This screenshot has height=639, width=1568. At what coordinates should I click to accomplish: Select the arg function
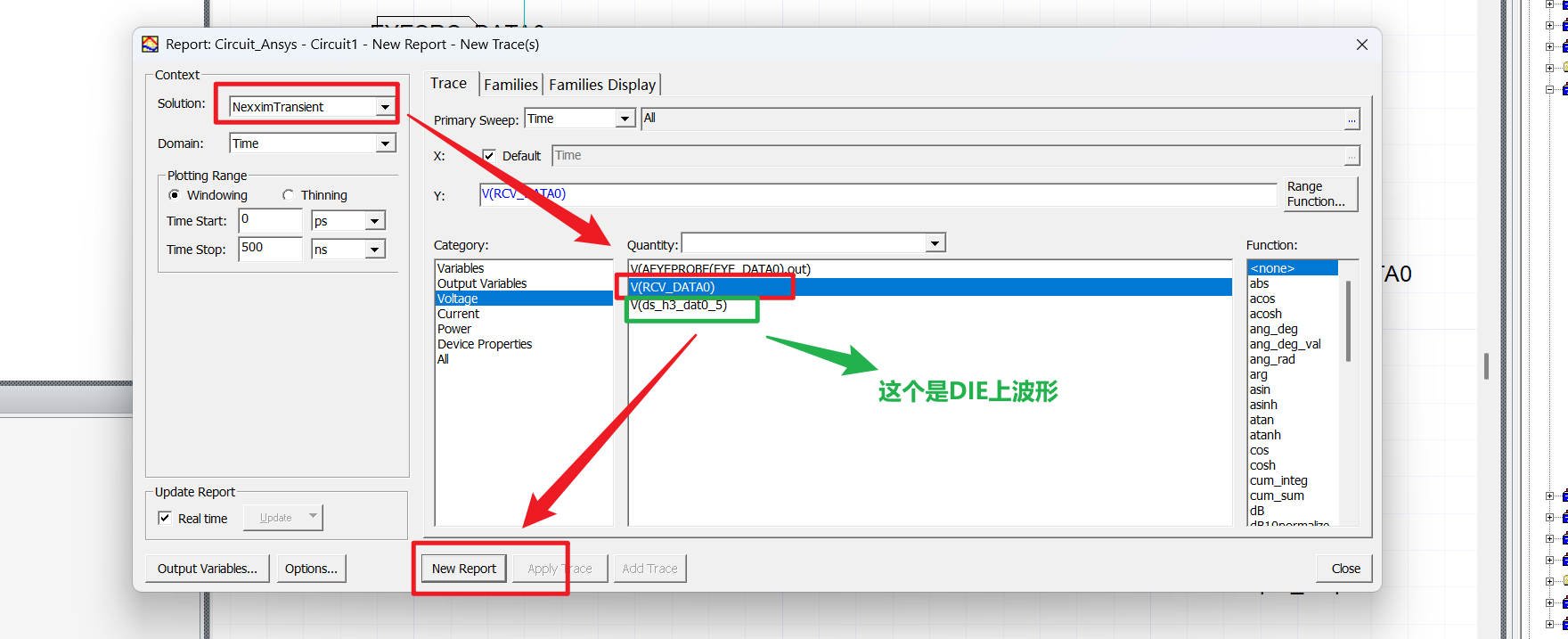click(1292, 374)
